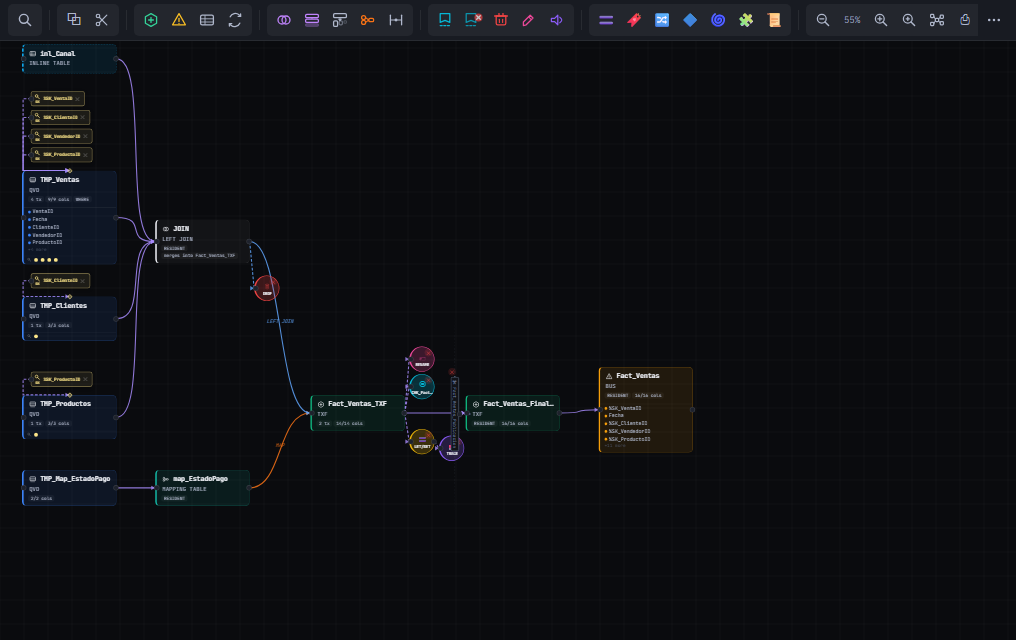Select the TMP_Clientes table node
This screenshot has width=1016, height=640.
pyautogui.click(x=69, y=319)
